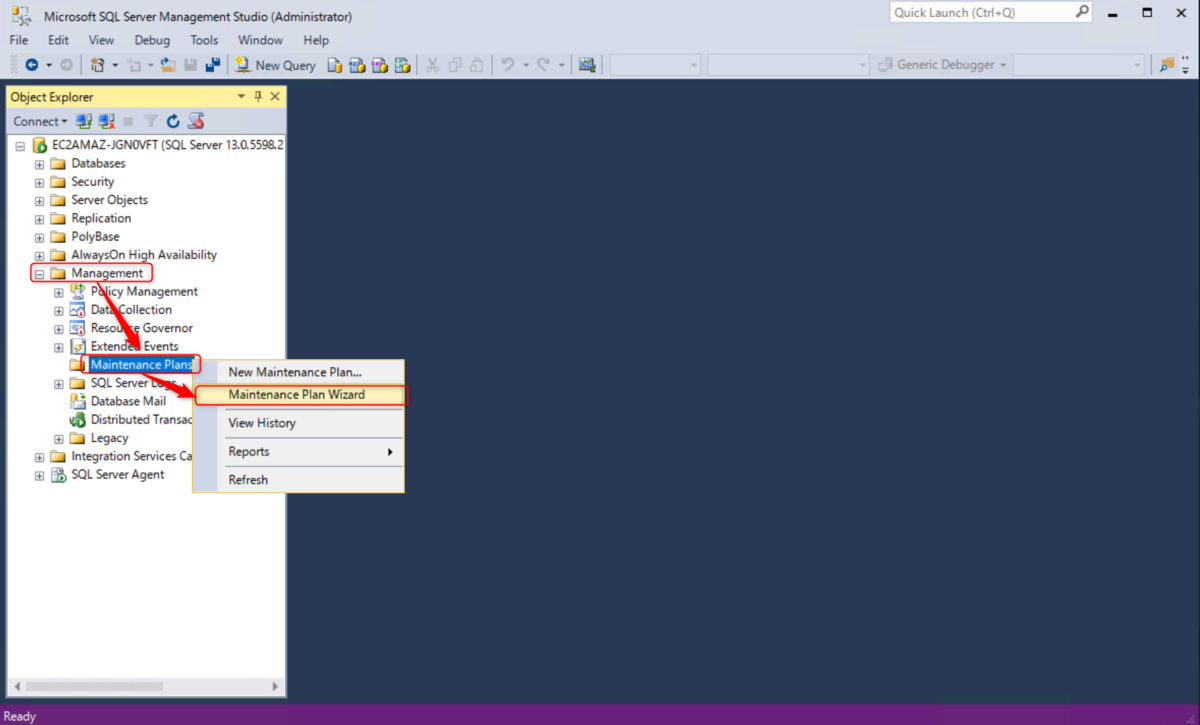The width and height of the screenshot is (1200, 725).
Task: Click the server node EC2AMAZ-JGN0VFT
Action: coord(167,145)
